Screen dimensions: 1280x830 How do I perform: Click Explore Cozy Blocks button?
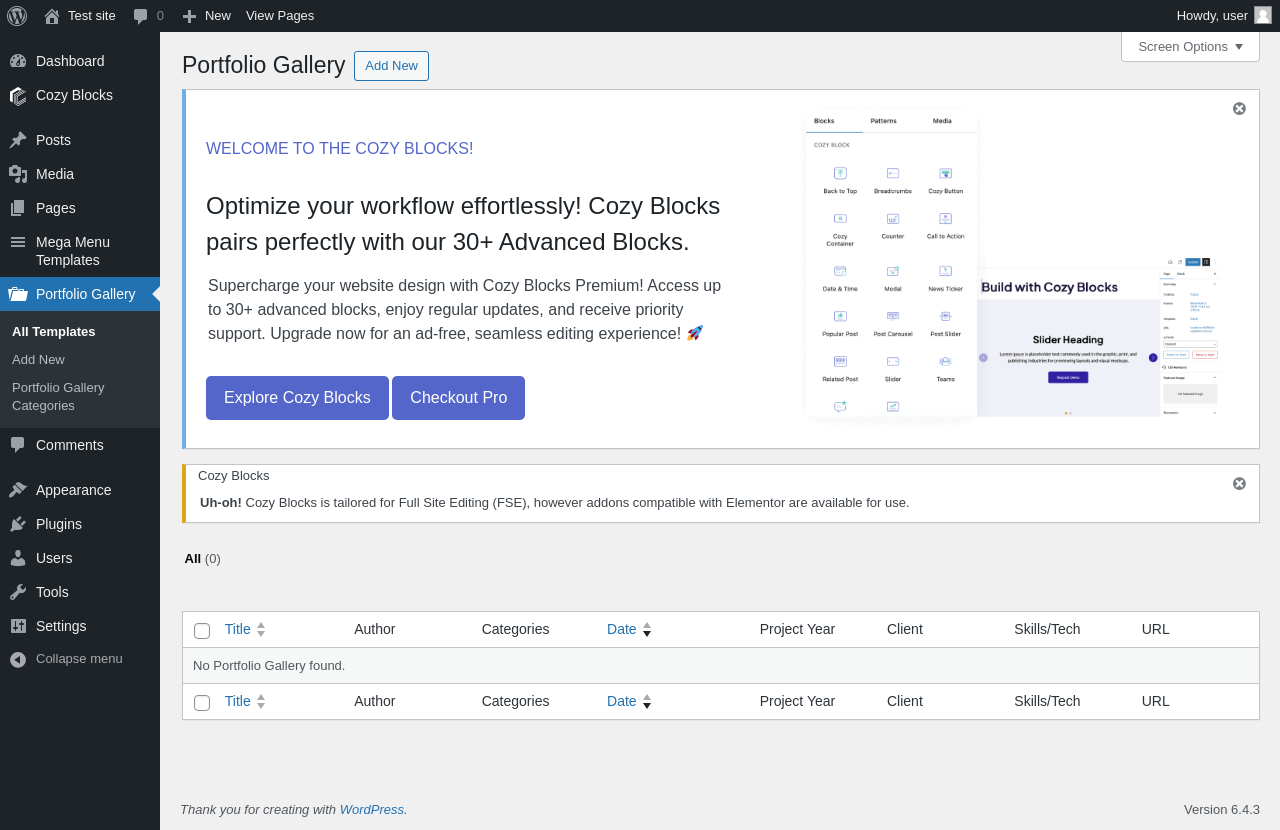pos(297,398)
